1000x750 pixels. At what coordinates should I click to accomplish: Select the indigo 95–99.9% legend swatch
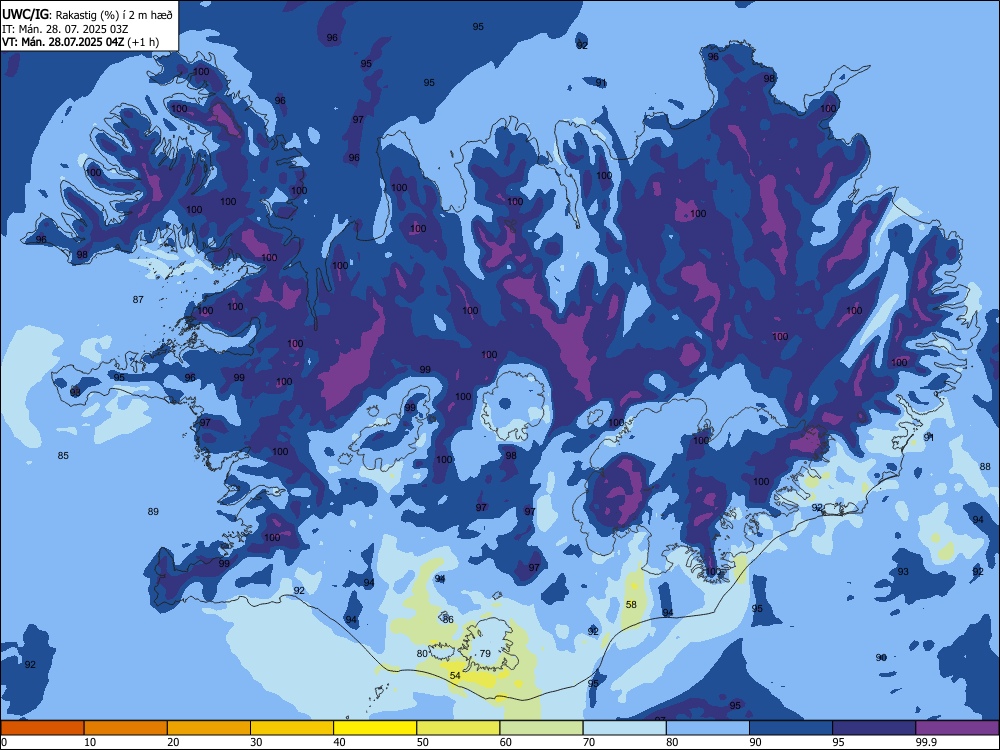pyautogui.click(x=874, y=728)
